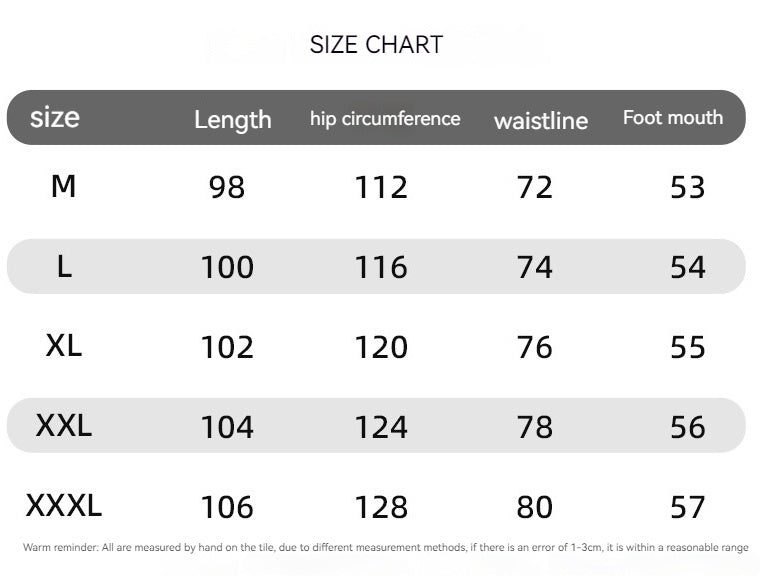Select the 'size' column header
The width and height of the screenshot is (763, 582).
tap(55, 118)
